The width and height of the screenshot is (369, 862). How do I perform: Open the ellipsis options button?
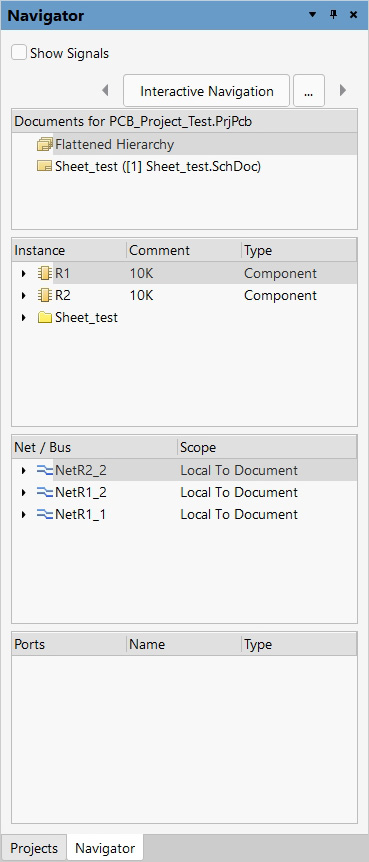pos(309,91)
